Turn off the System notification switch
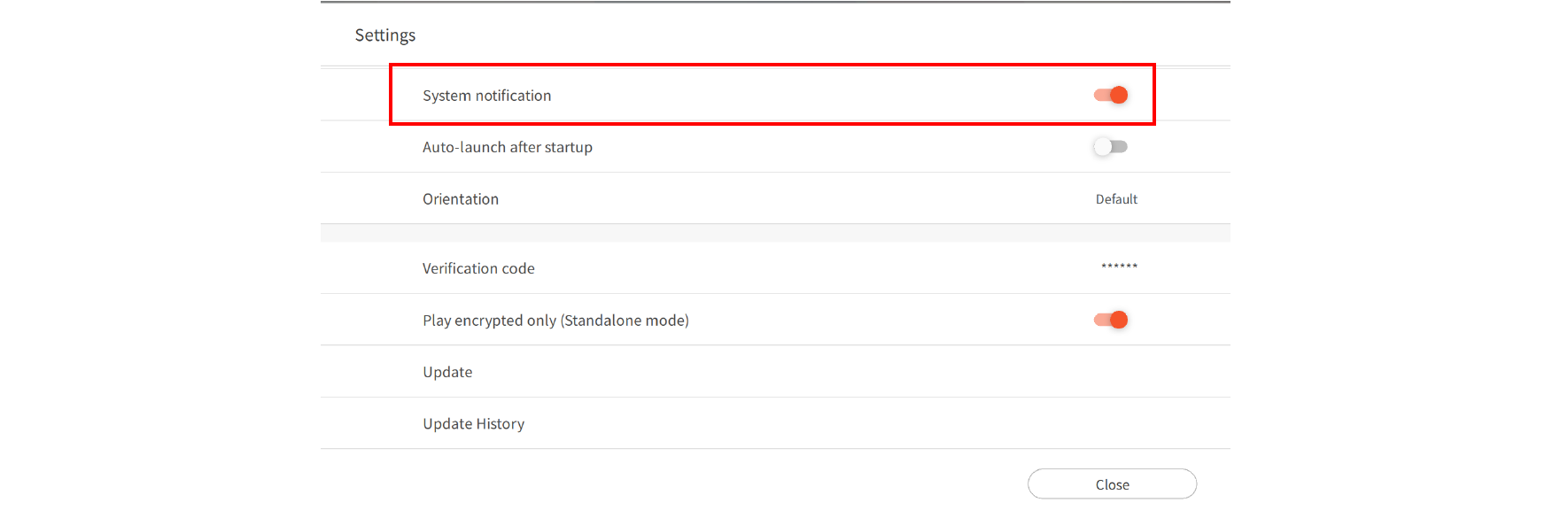Viewport: 1568px width, 518px height. click(1110, 95)
